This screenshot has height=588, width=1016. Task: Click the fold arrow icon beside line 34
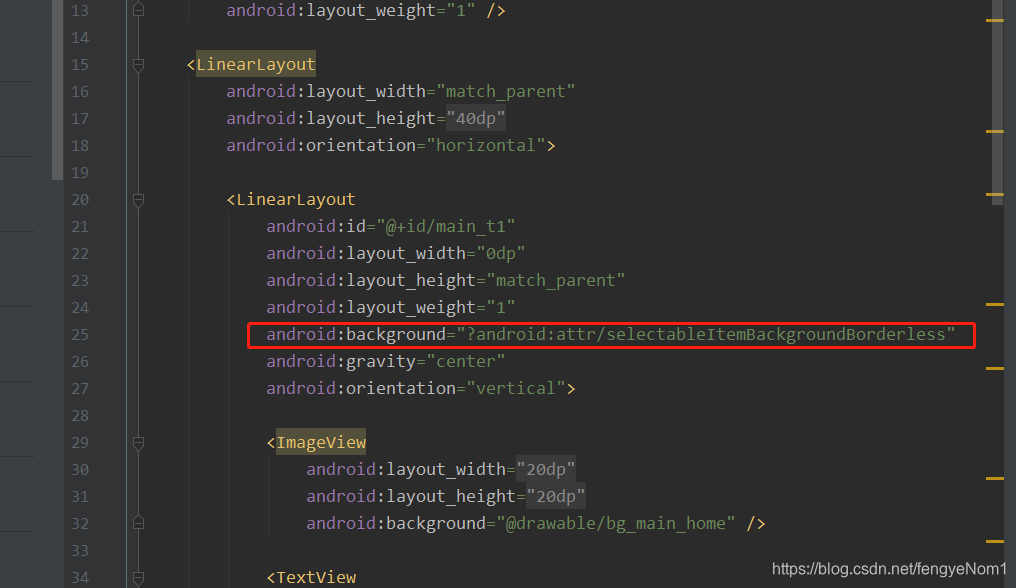(138, 575)
